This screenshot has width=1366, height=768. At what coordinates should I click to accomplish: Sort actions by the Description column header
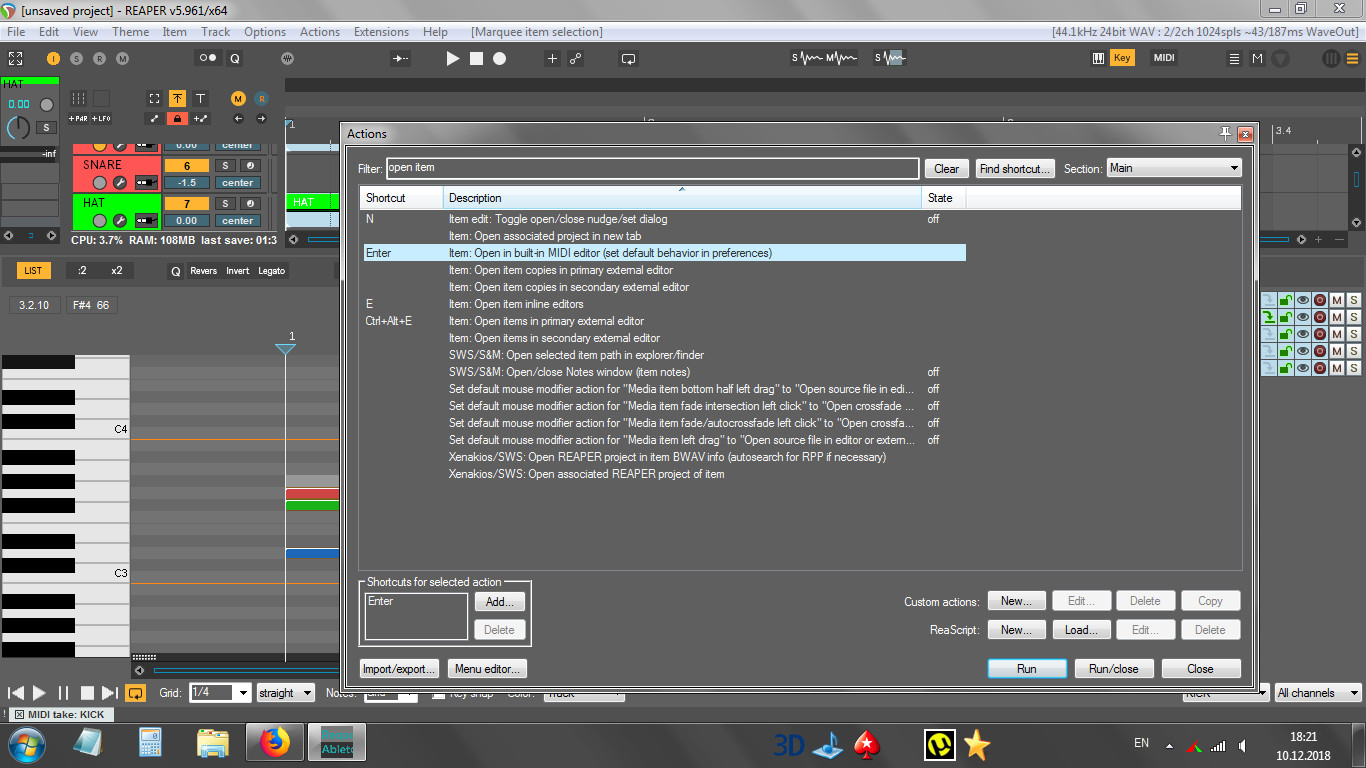(x=682, y=198)
